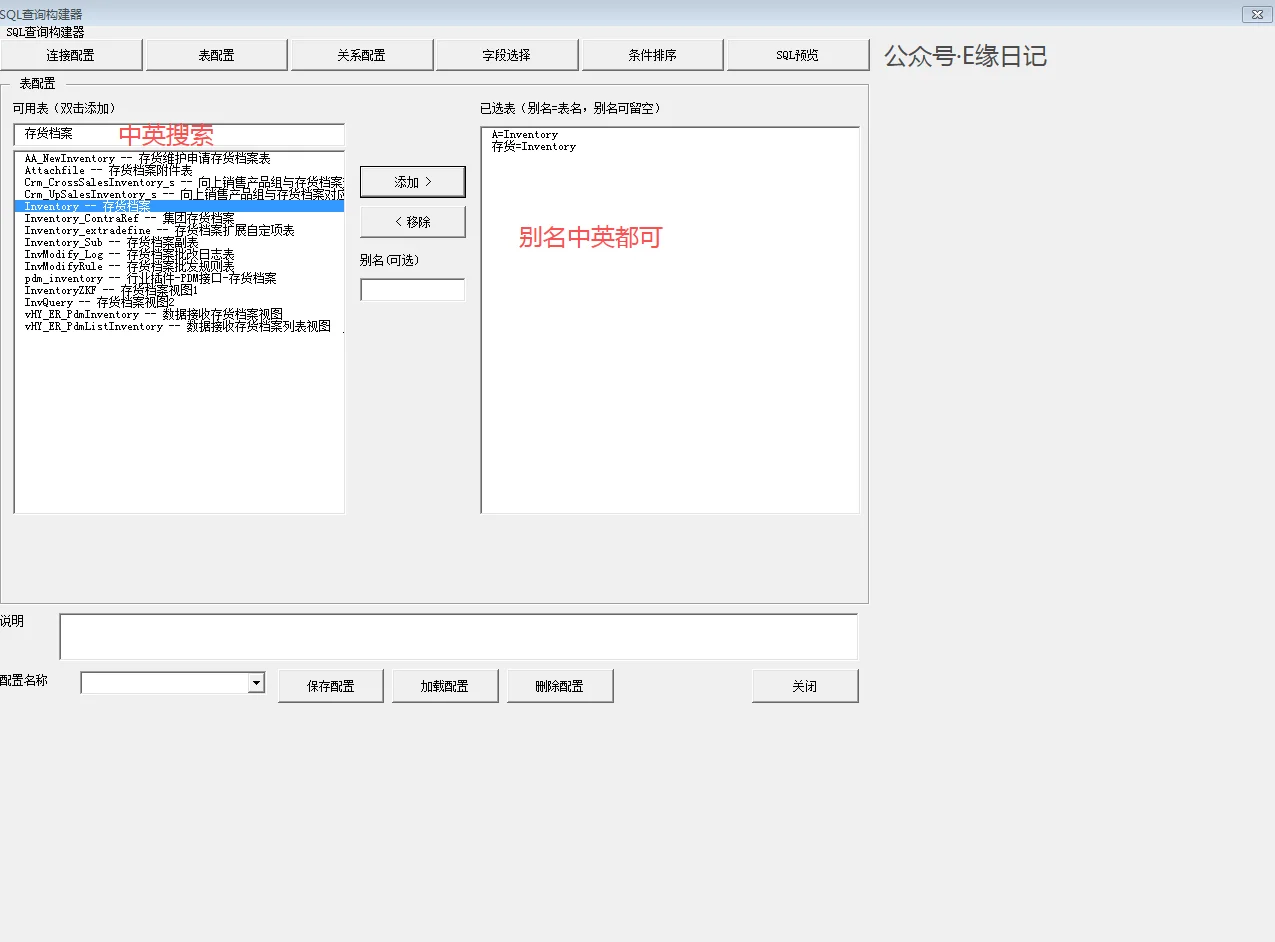Viewport: 1275px width, 942px height.
Task: Select the Attachfile table row
Action: pos(180,170)
